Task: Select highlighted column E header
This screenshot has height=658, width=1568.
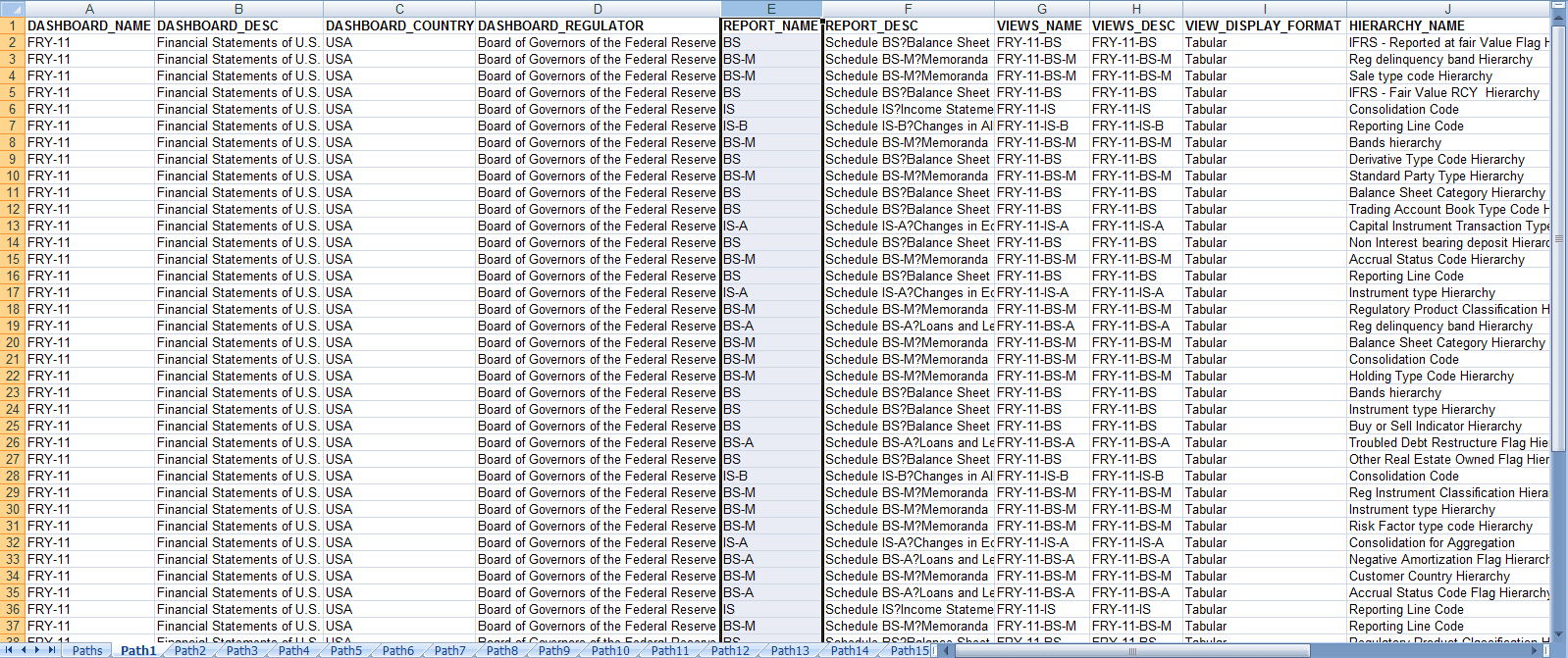Action: 771,9
